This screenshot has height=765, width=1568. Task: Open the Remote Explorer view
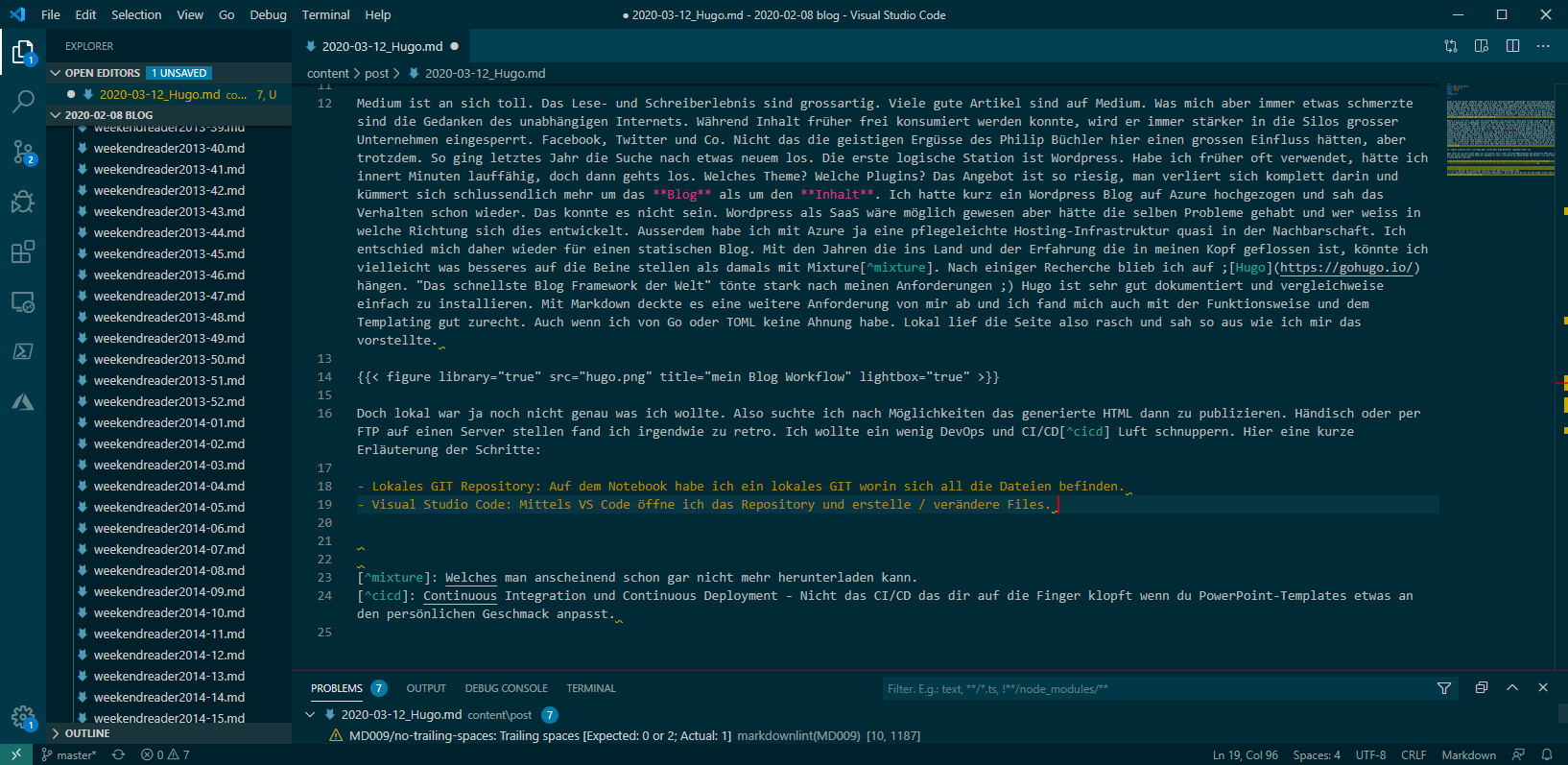[23, 301]
